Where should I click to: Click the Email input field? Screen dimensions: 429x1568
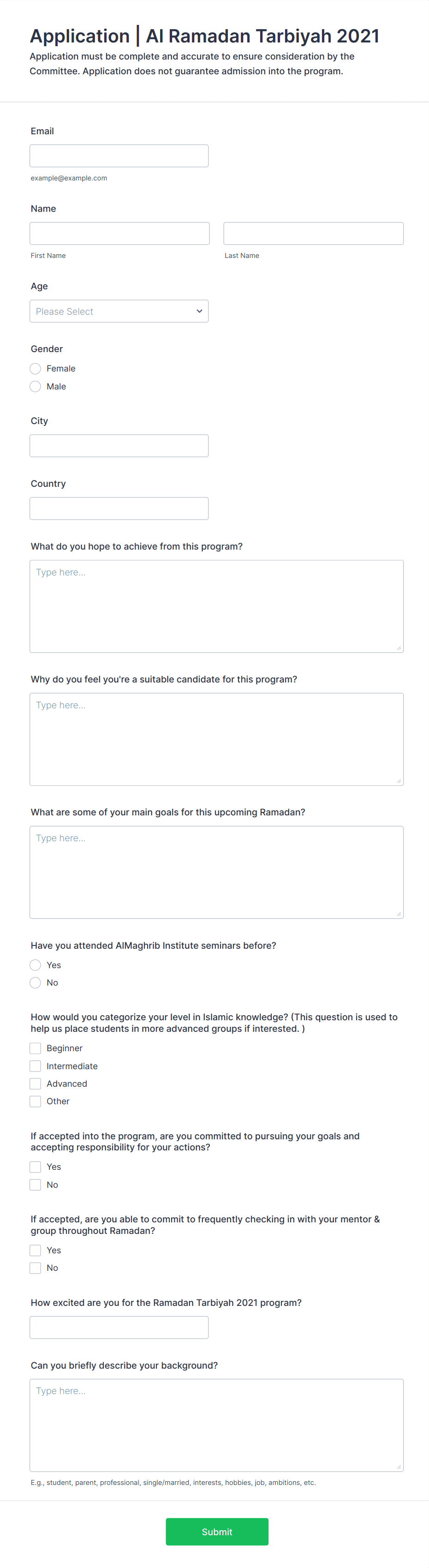point(119,156)
